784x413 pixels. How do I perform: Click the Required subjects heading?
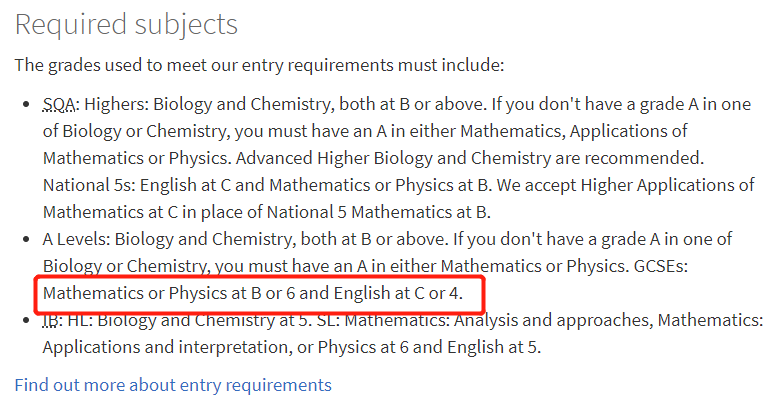[x=126, y=24]
